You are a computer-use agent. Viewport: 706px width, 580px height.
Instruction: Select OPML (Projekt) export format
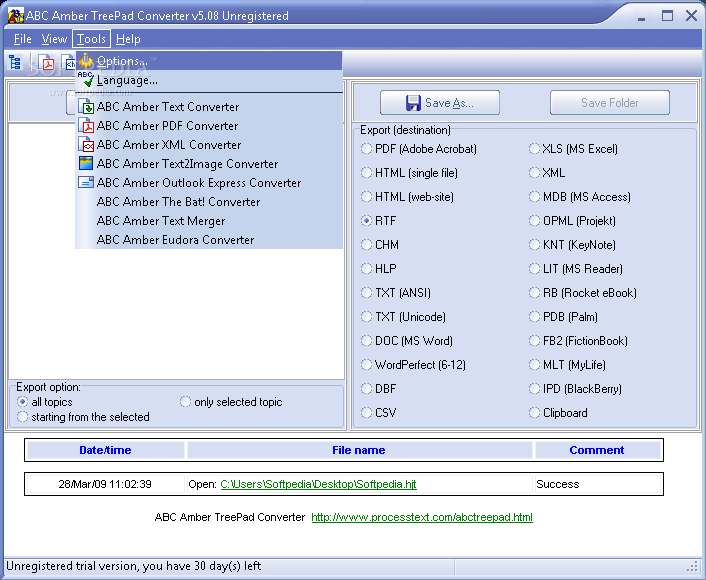click(572, 221)
